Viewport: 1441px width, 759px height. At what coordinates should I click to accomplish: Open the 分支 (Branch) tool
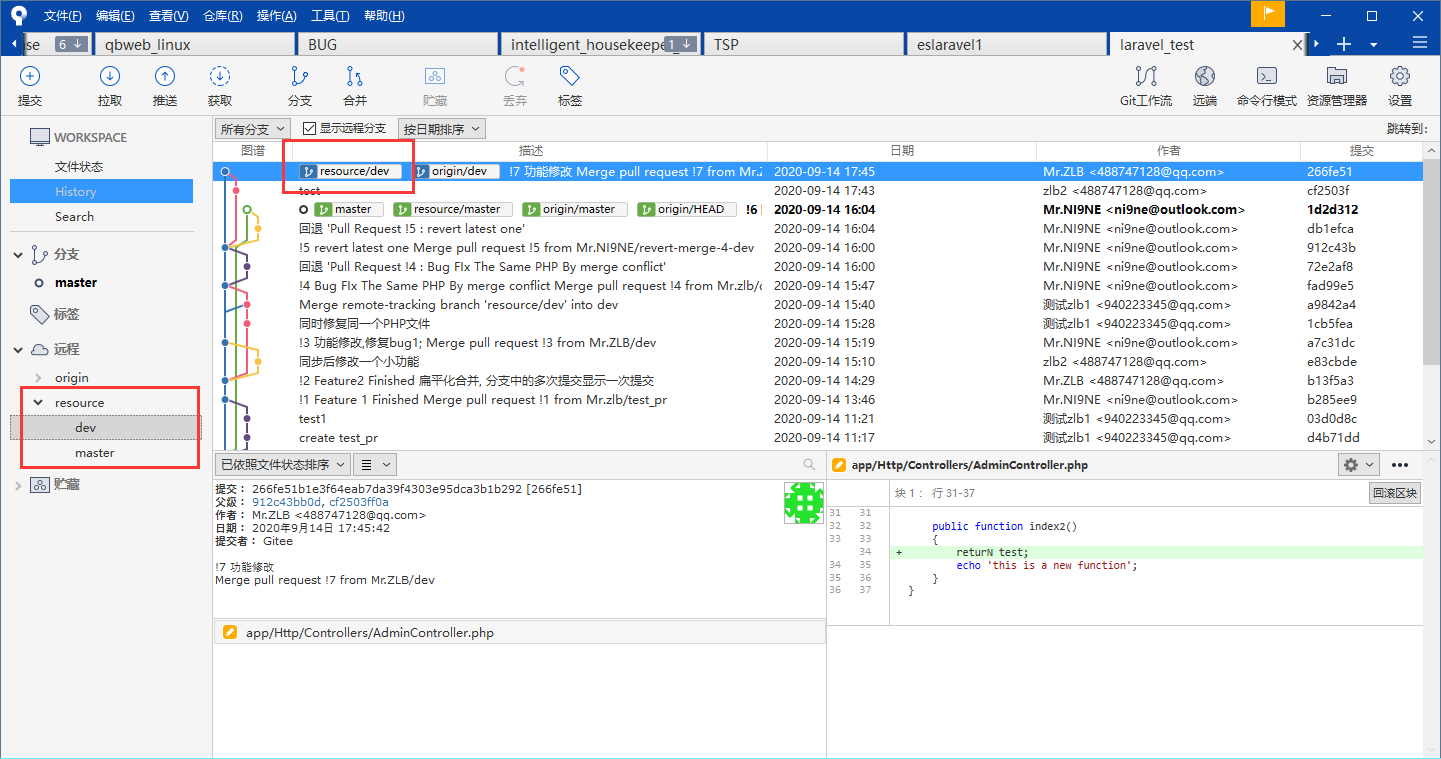pos(299,77)
